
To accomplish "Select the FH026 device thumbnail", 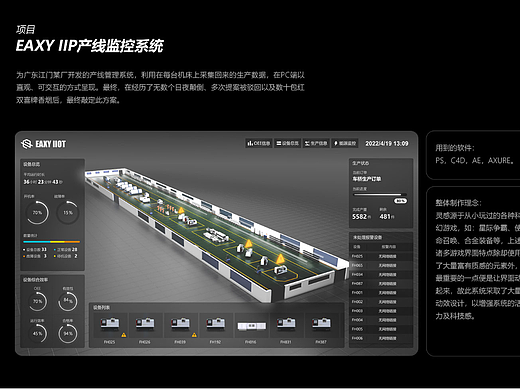I will click(145, 323).
